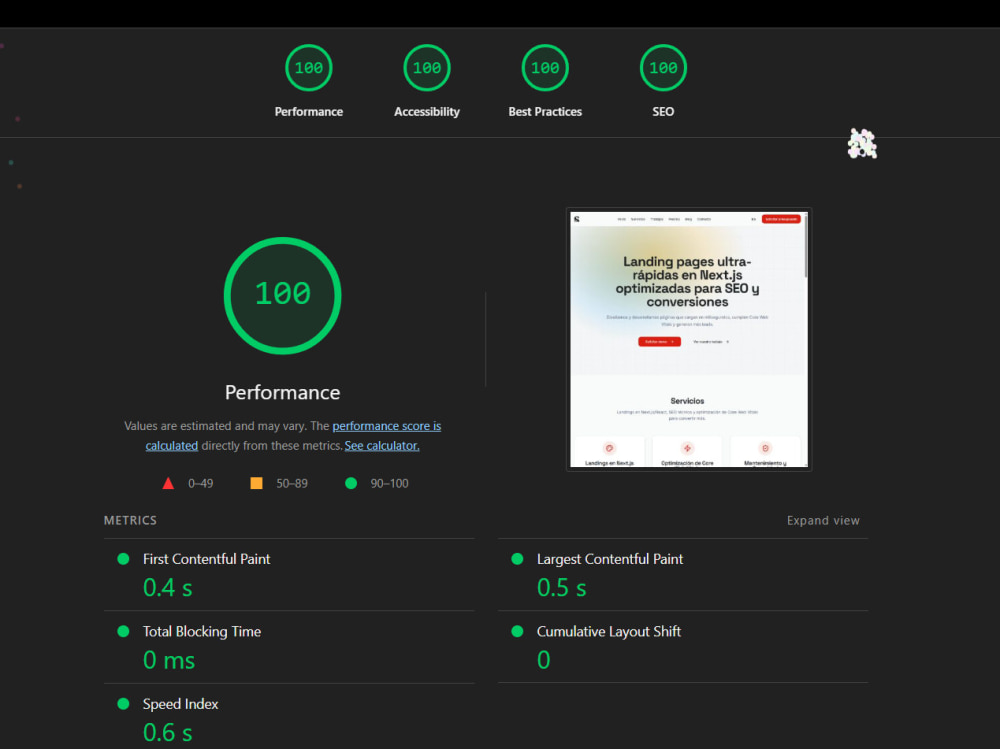Viewport: 1000px width, 749px height.
Task: Click the 0.4 s First Contentful Paint value
Action: pos(168,588)
